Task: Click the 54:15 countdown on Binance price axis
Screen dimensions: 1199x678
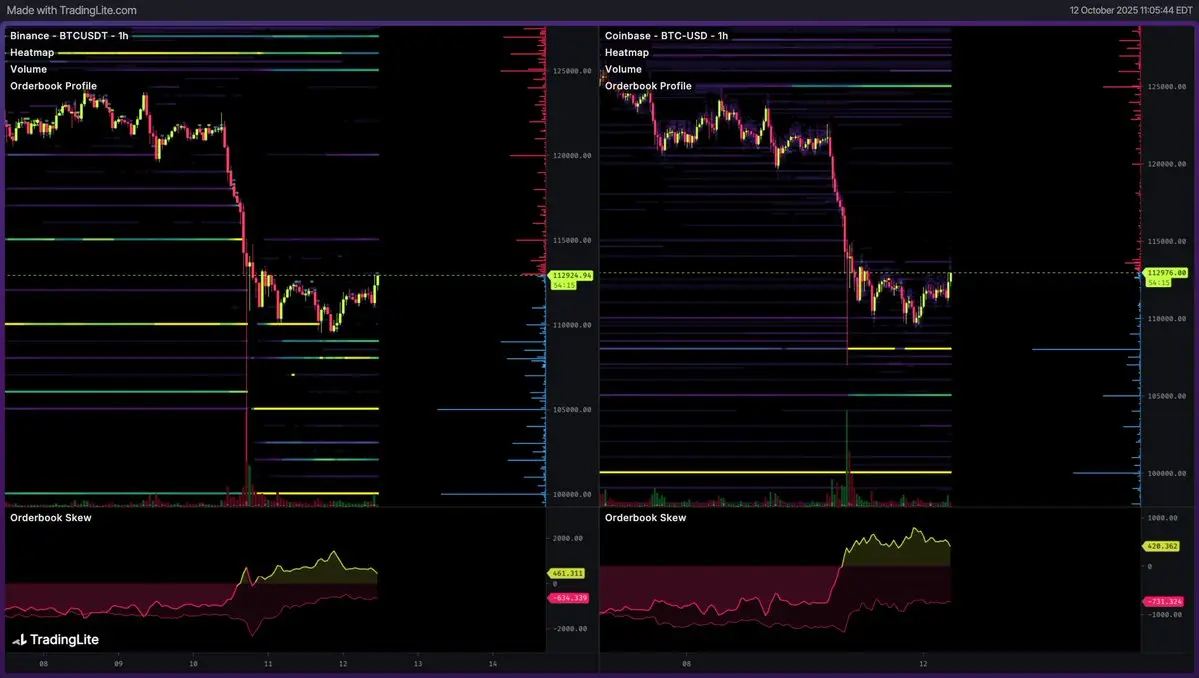Action: pyautogui.click(x=564, y=285)
